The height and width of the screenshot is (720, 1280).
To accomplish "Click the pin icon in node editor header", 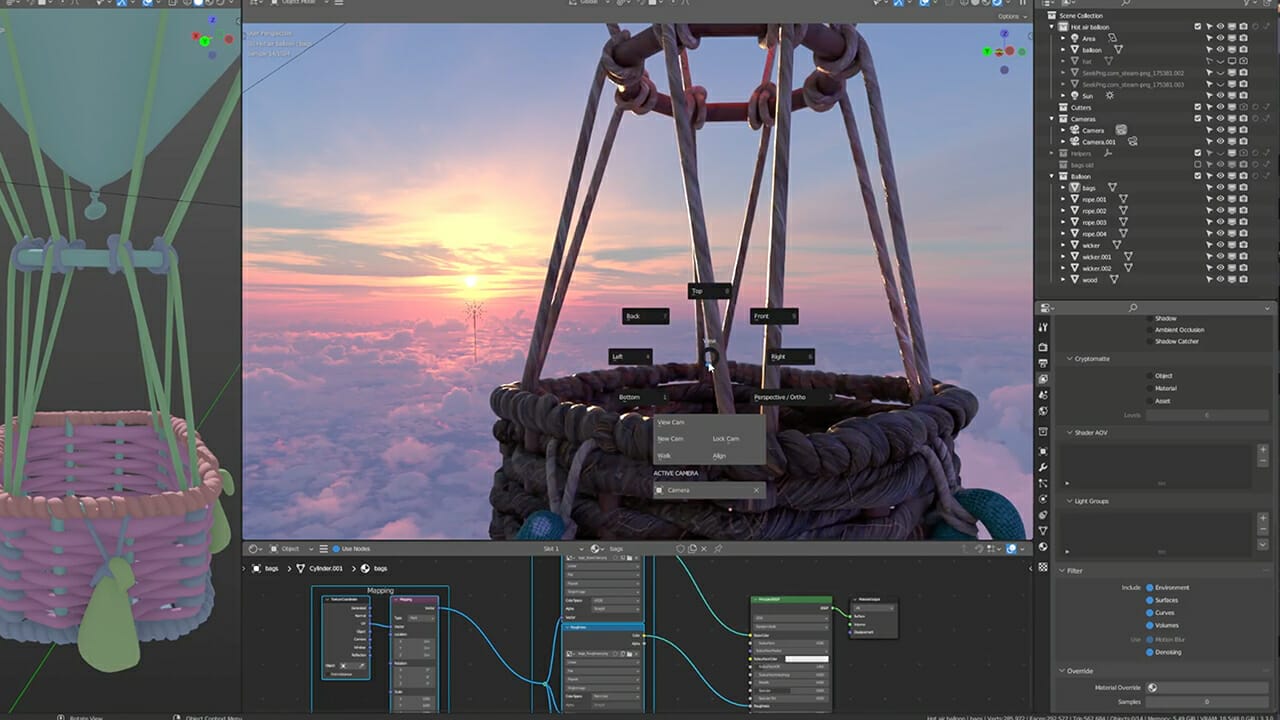I will (x=717, y=549).
